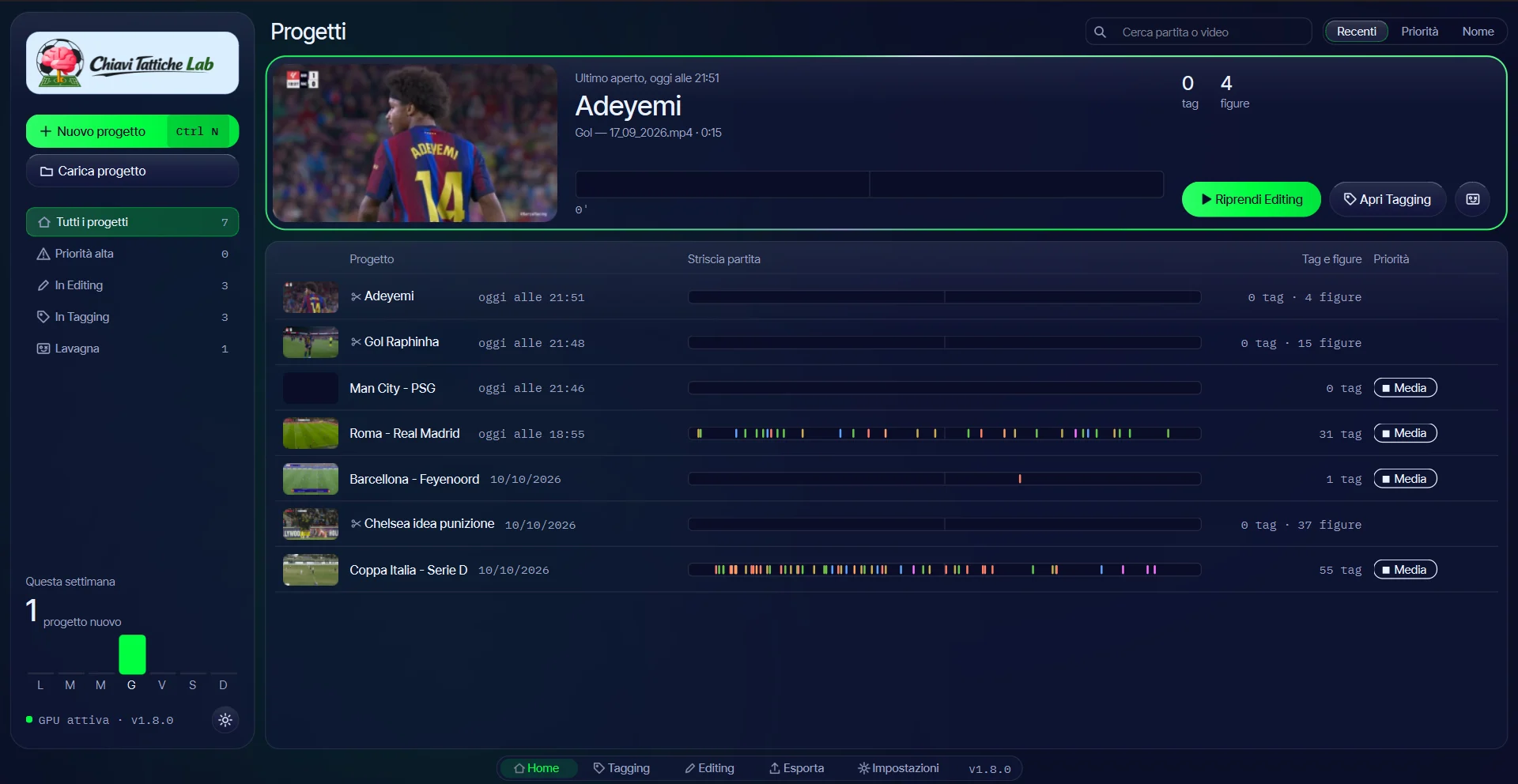Image resolution: width=1518 pixels, height=784 pixels.
Task: Click scissors icon next to Gol Raphinha
Action: point(356,342)
